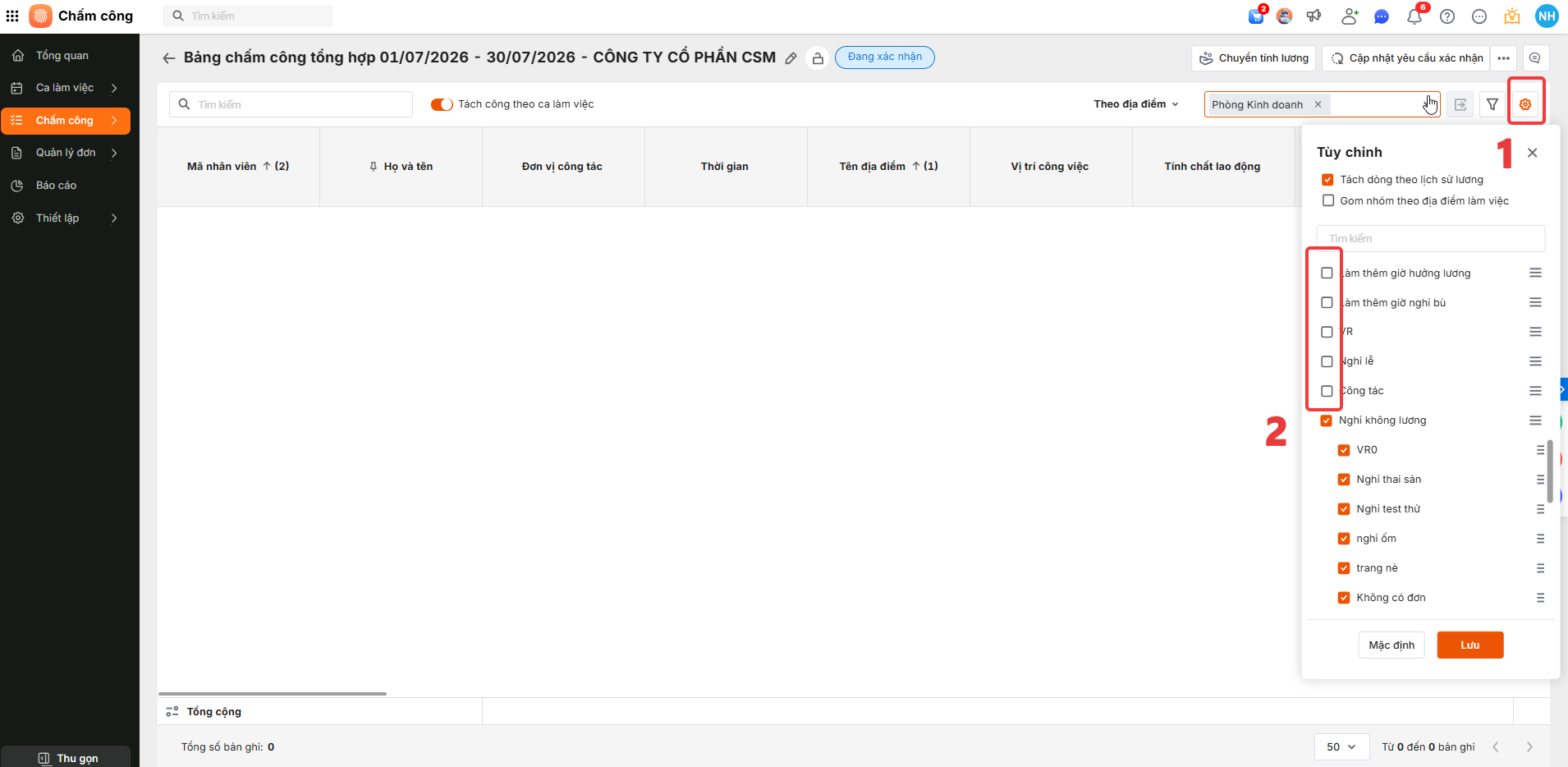Screen dimensions: 1568x767
Task: Open the 50 records per page dropdown
Action: [x=1341, y=747]
